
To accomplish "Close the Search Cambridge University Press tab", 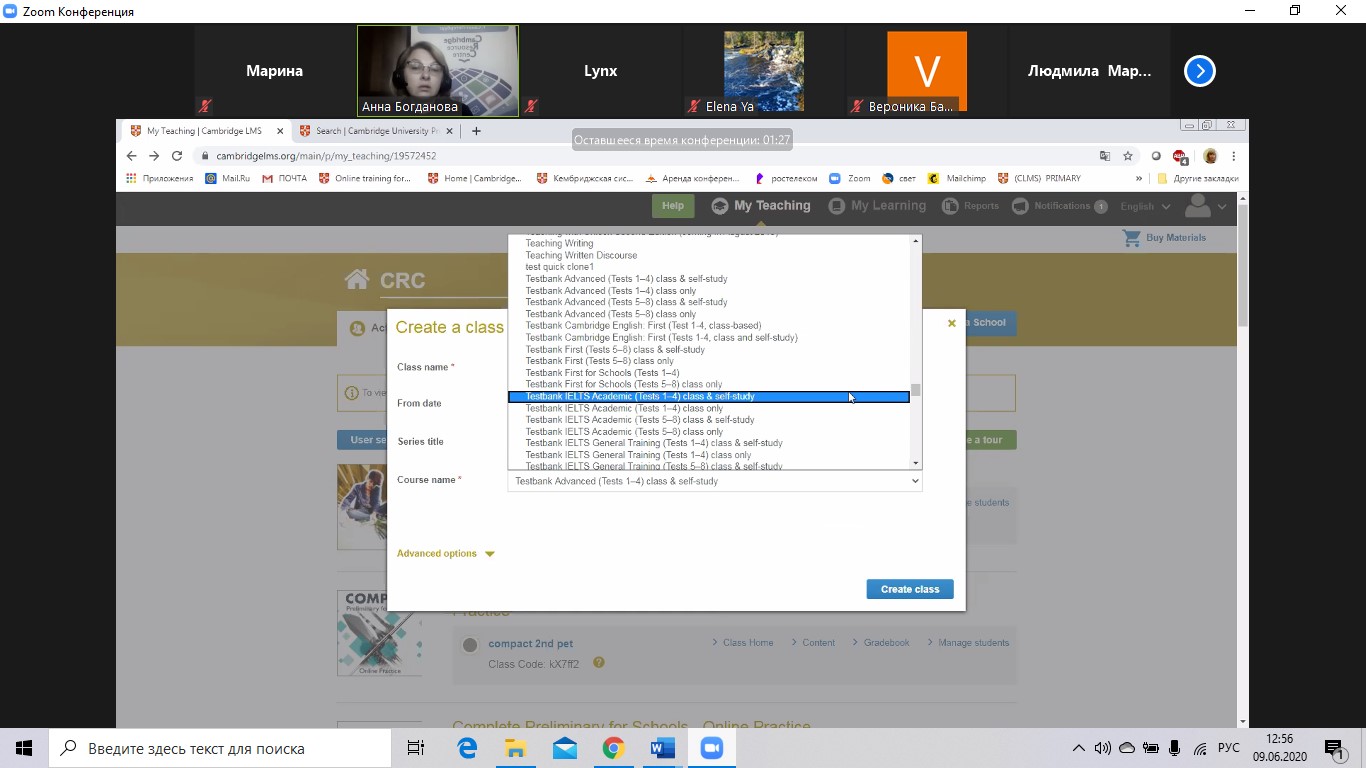I will [449, 131].
